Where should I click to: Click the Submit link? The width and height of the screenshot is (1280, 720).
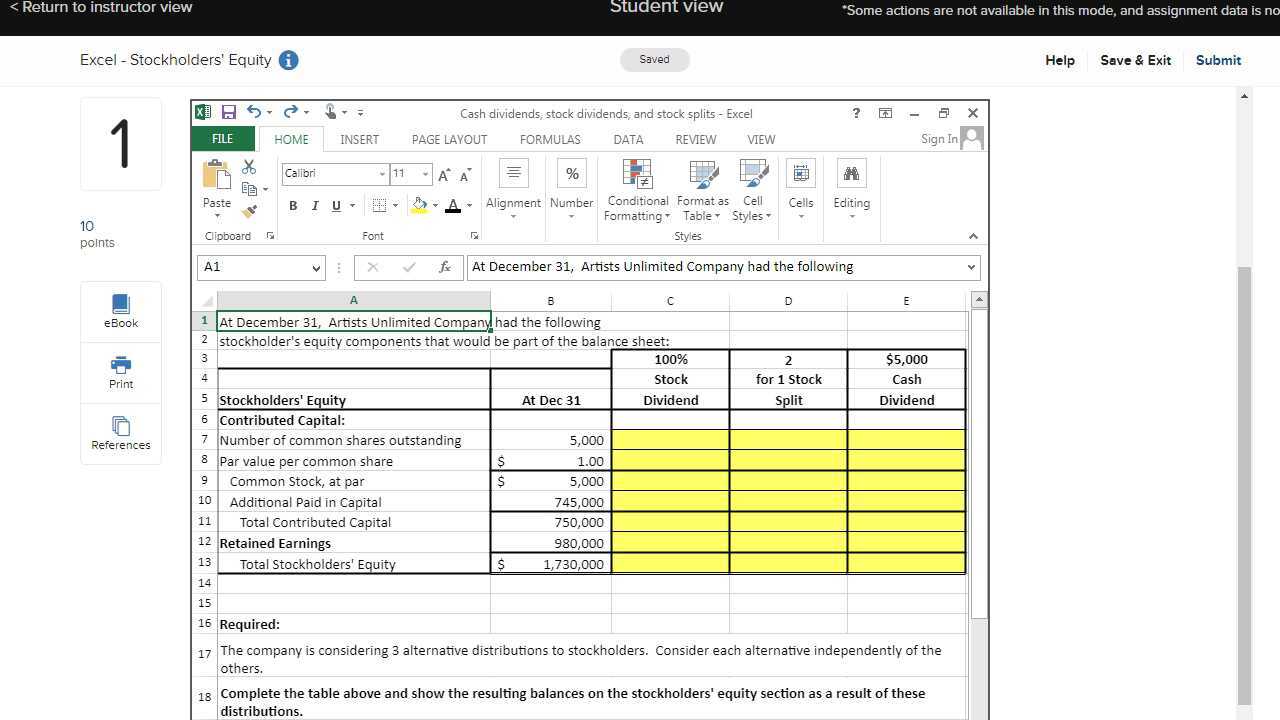click(x=1218, y=60)
